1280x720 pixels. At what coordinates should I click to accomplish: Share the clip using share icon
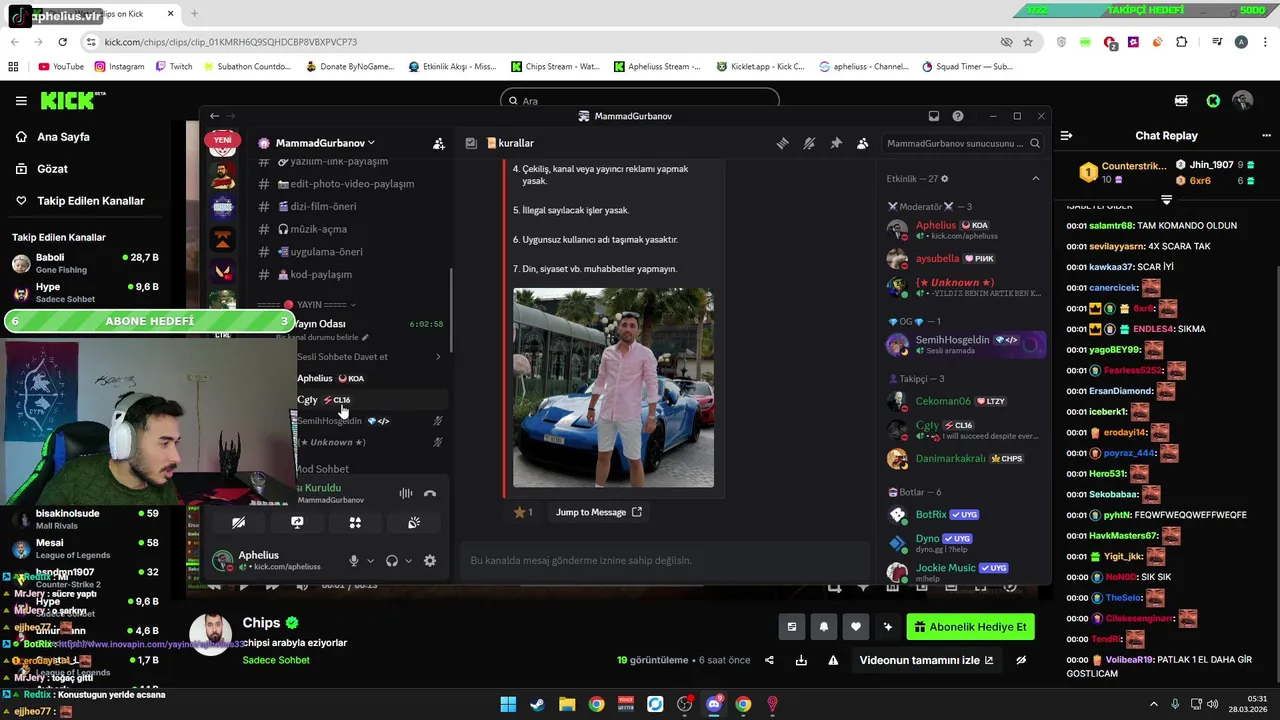coord(769,660)
